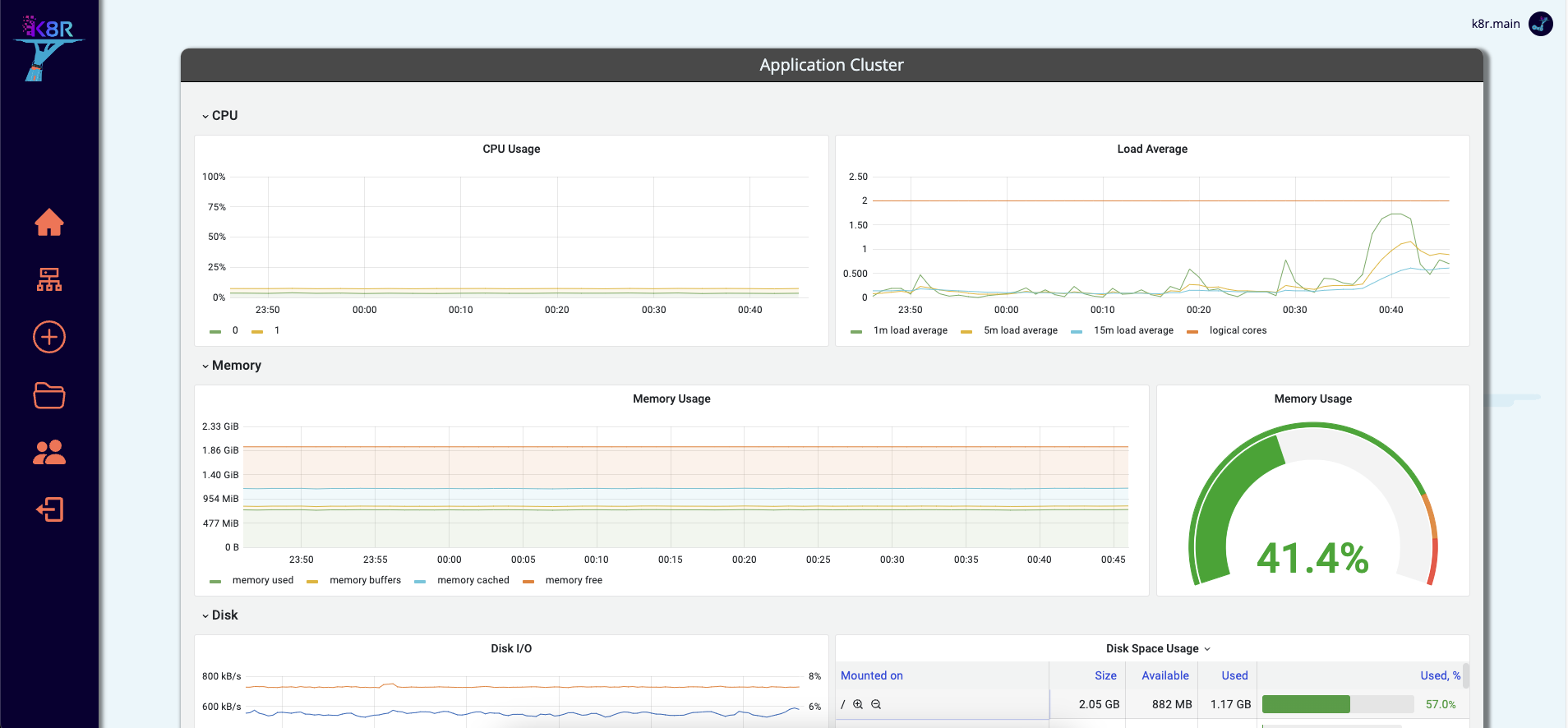The image size is (1568, 728).
Task: Click the disk table vertical scrollbar
Action: pyautogui.click(x=1466, y=675)
